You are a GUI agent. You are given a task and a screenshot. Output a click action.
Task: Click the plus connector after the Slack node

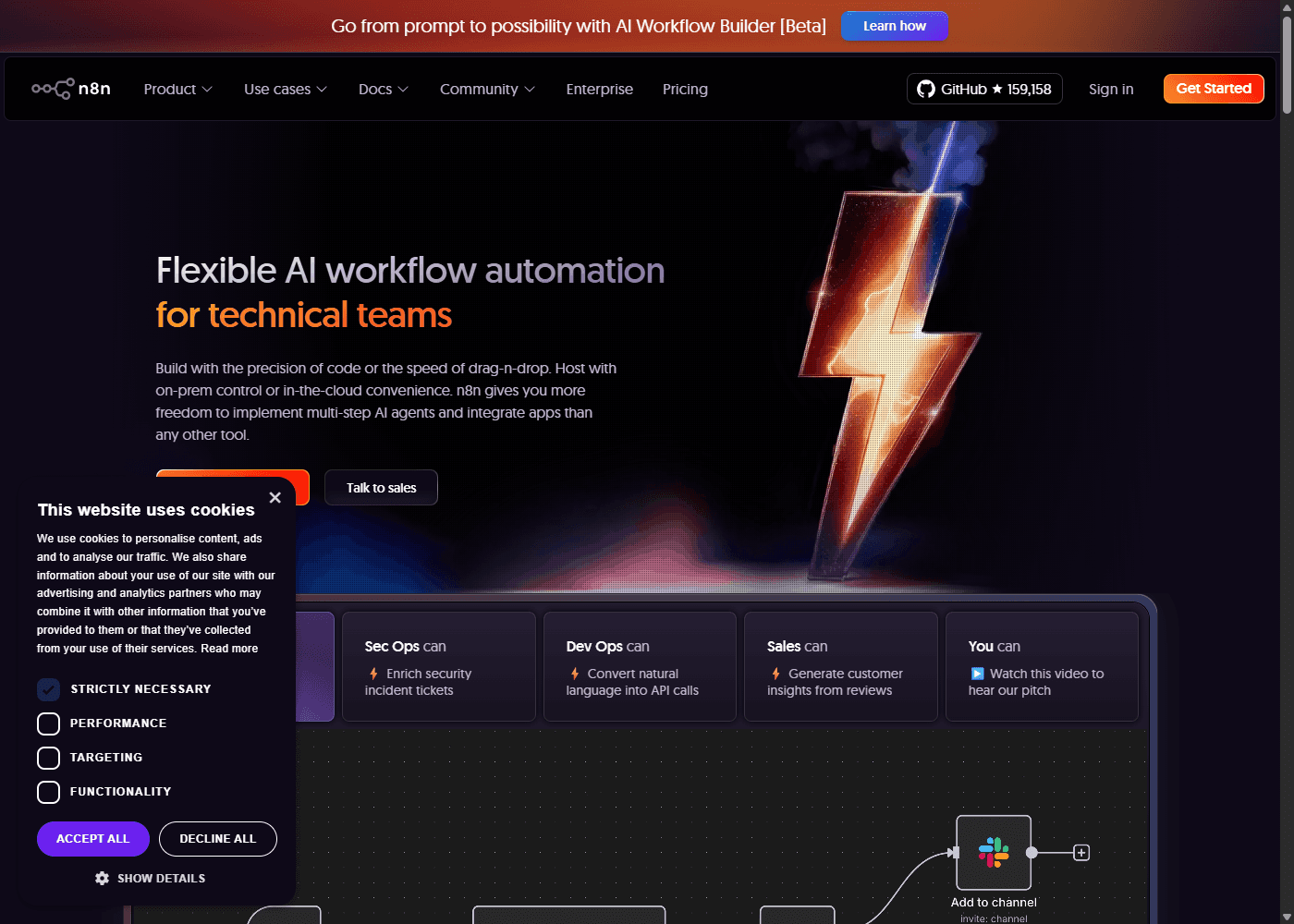point(1081,853)
